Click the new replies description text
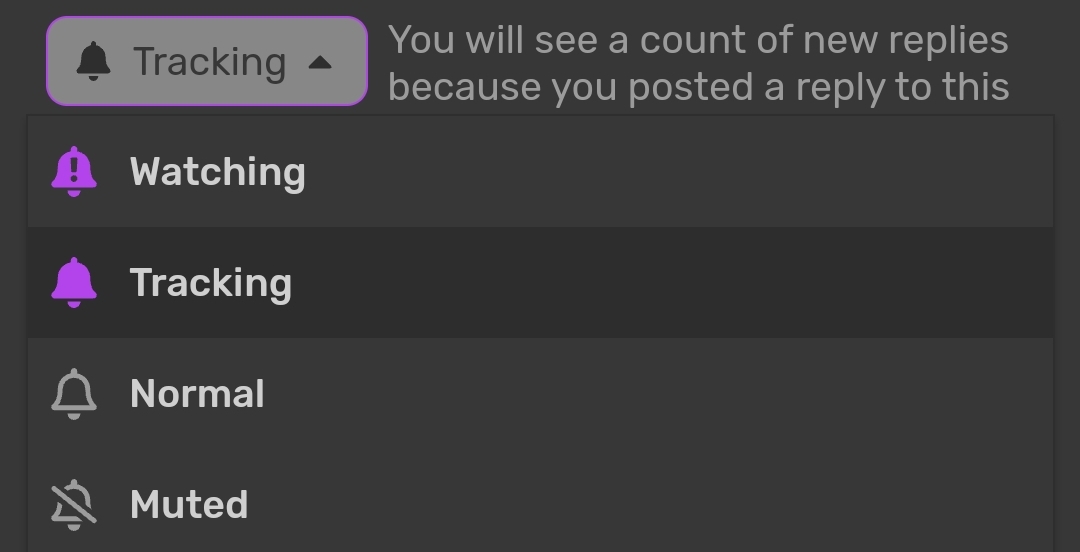1080x552 pixels. pyautogui.click(x=698, y=40)
